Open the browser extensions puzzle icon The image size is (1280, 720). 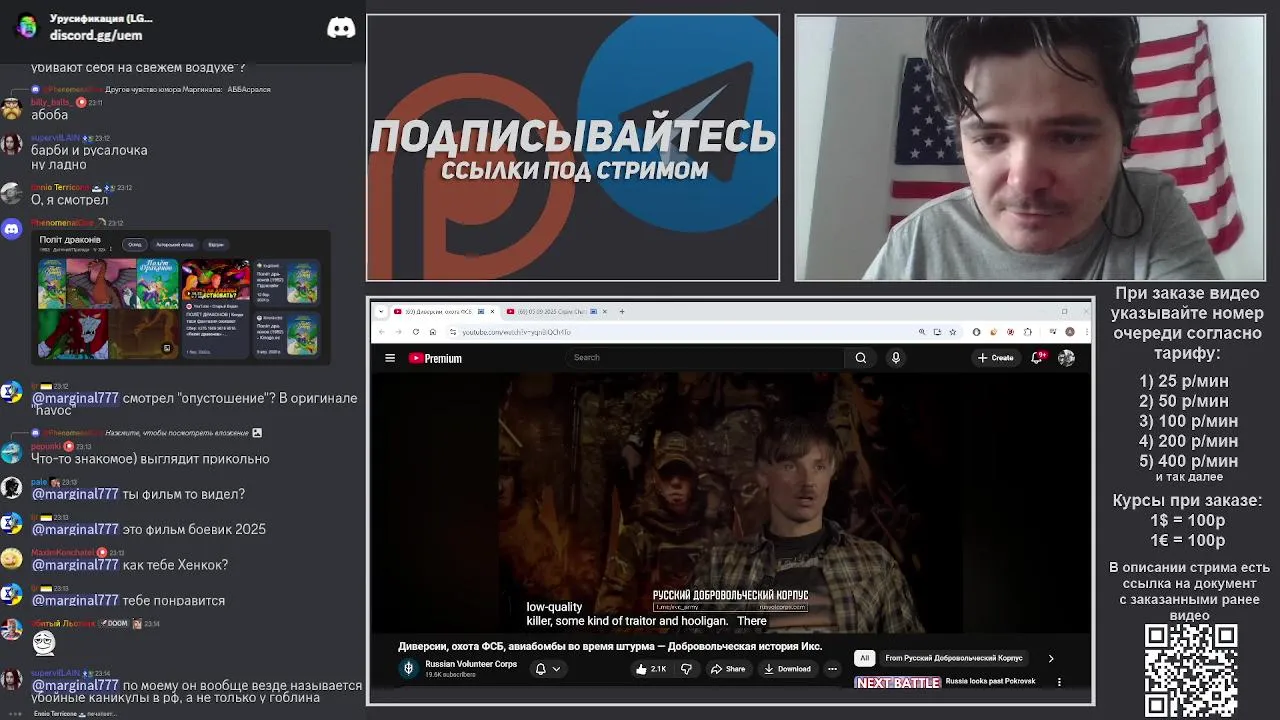1028,332
